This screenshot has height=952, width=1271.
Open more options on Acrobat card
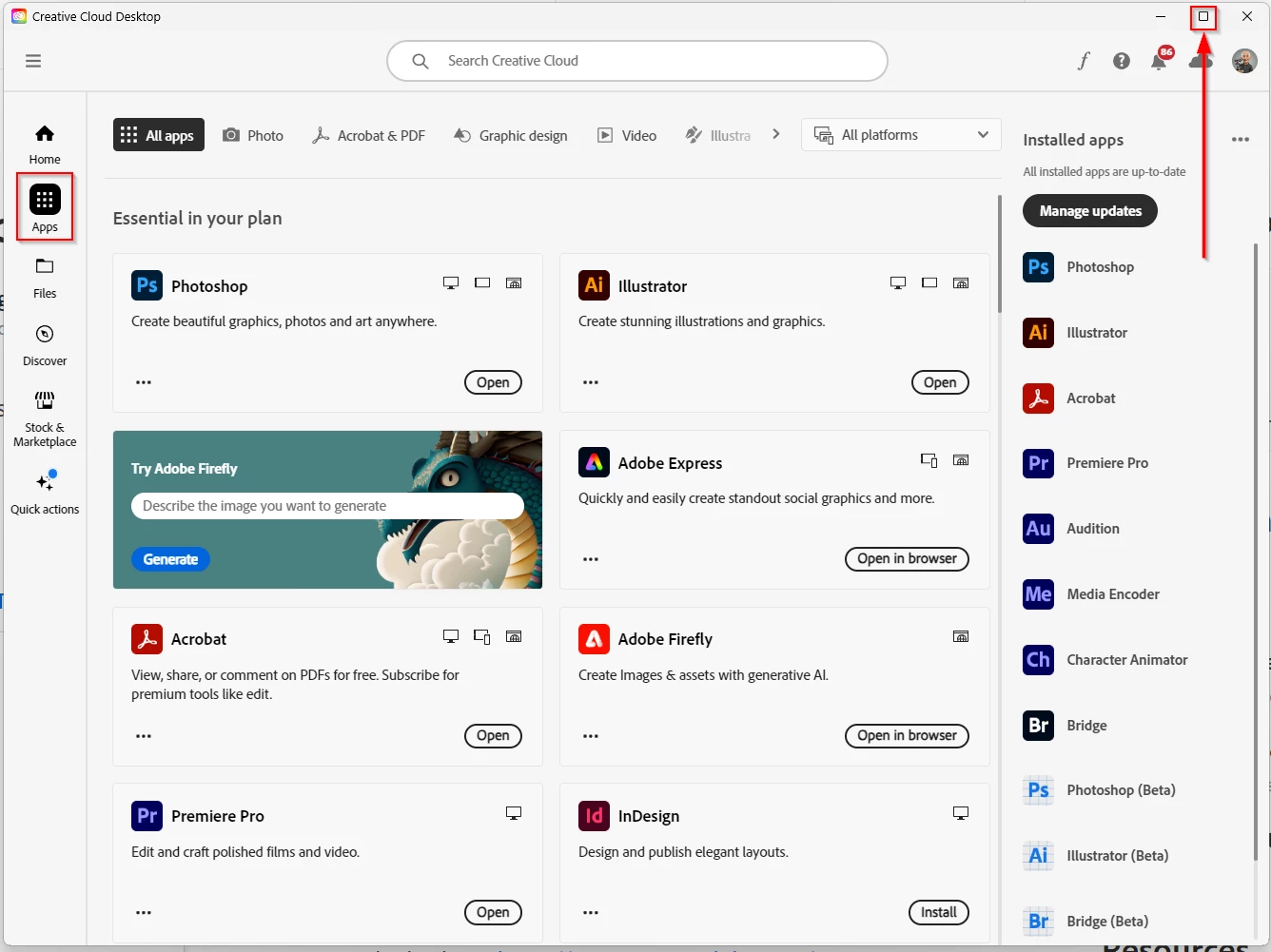(x=144, y=736)
